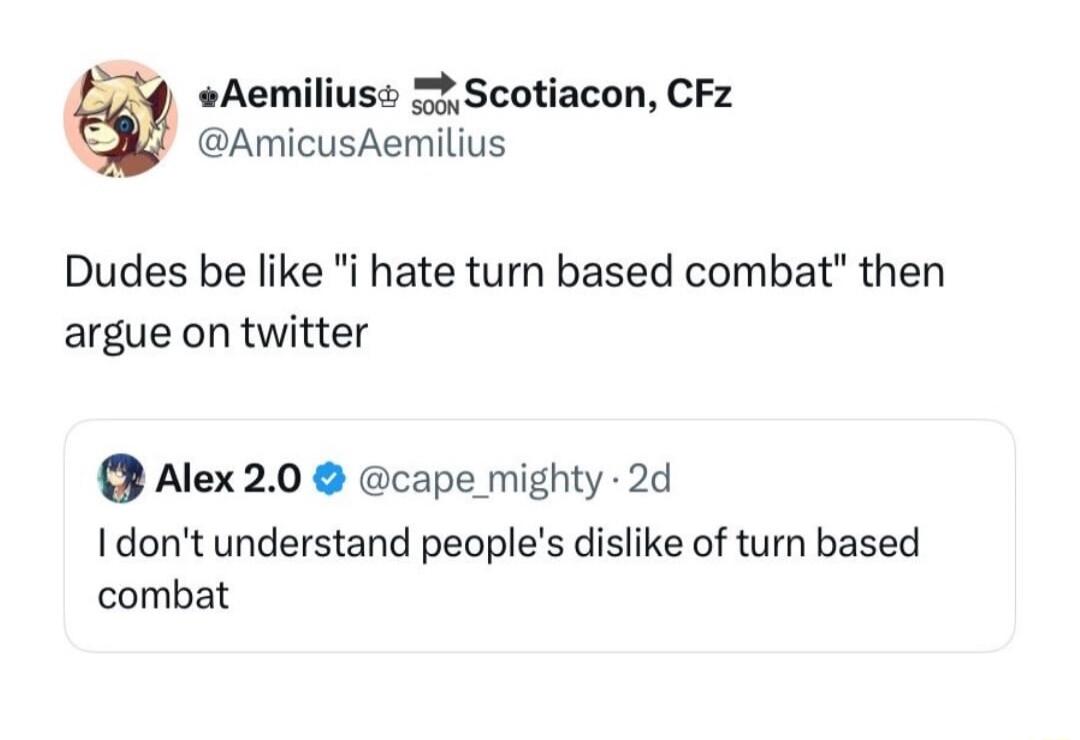Image resolution: width=1080 pixels, height=740 pixels.
Task: Click the word "then" in the main tweet
Action: [x=902, y=273]
